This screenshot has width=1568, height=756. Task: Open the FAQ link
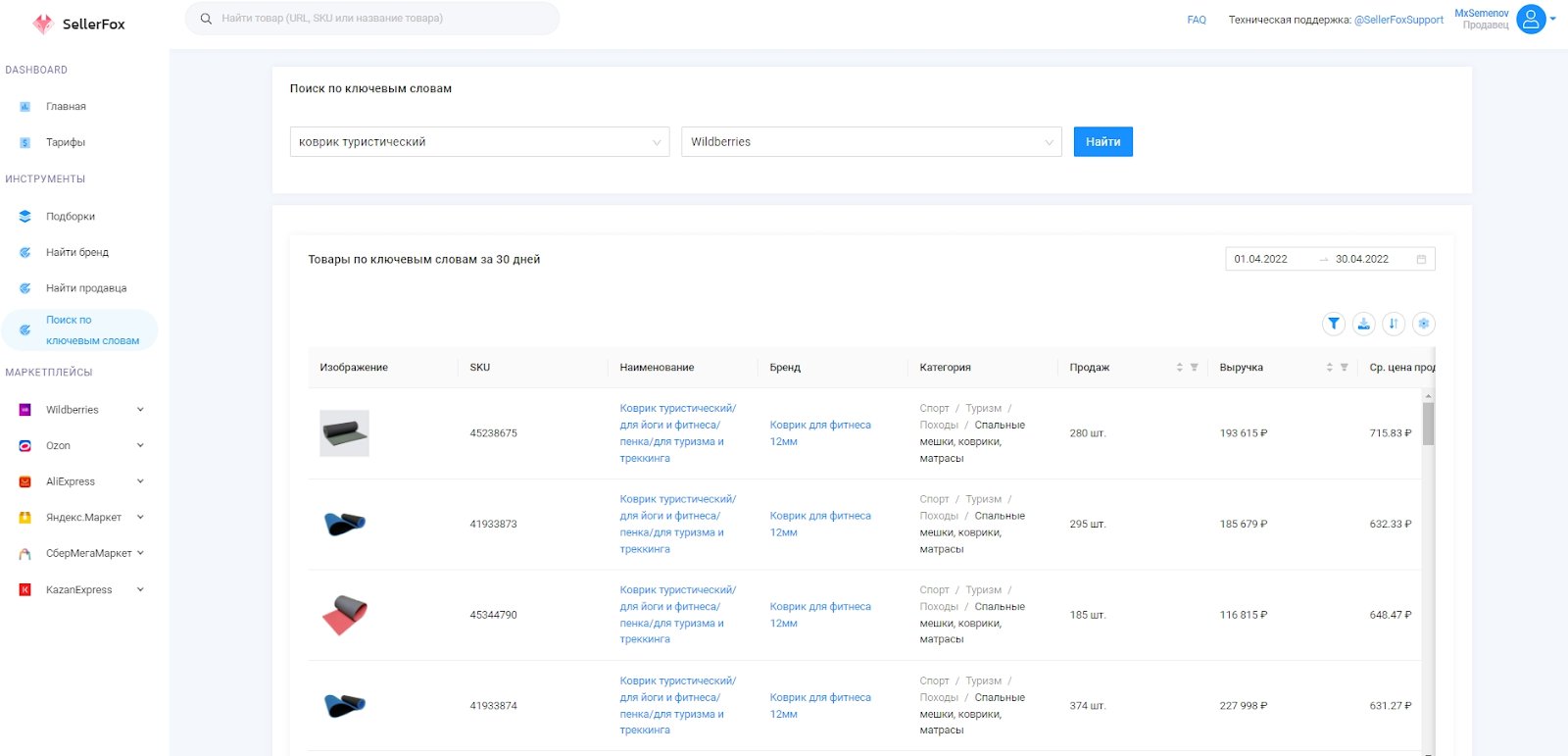pyautogui.click(x=1197, y=20)
